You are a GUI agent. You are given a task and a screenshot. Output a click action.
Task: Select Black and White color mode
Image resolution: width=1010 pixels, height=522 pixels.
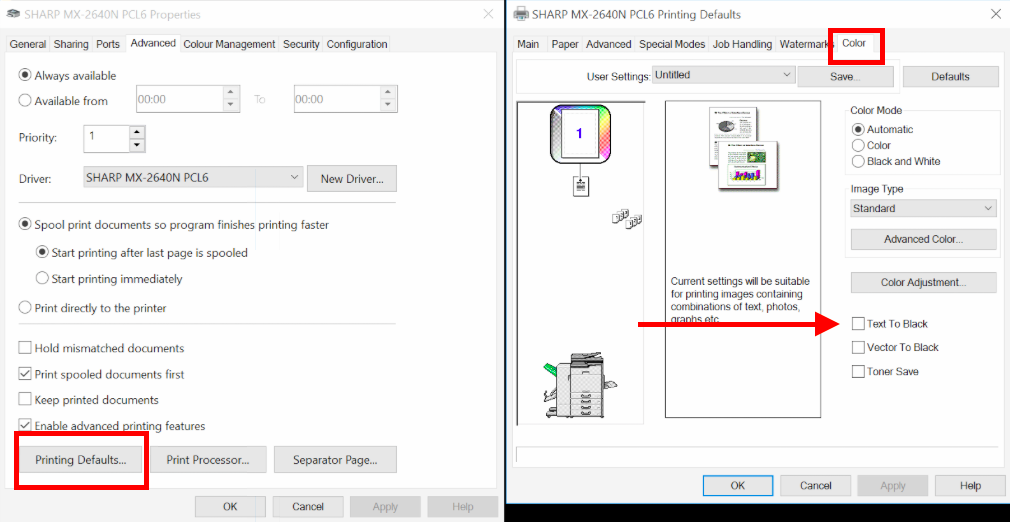pyautogui.click(x=857, y=161)
